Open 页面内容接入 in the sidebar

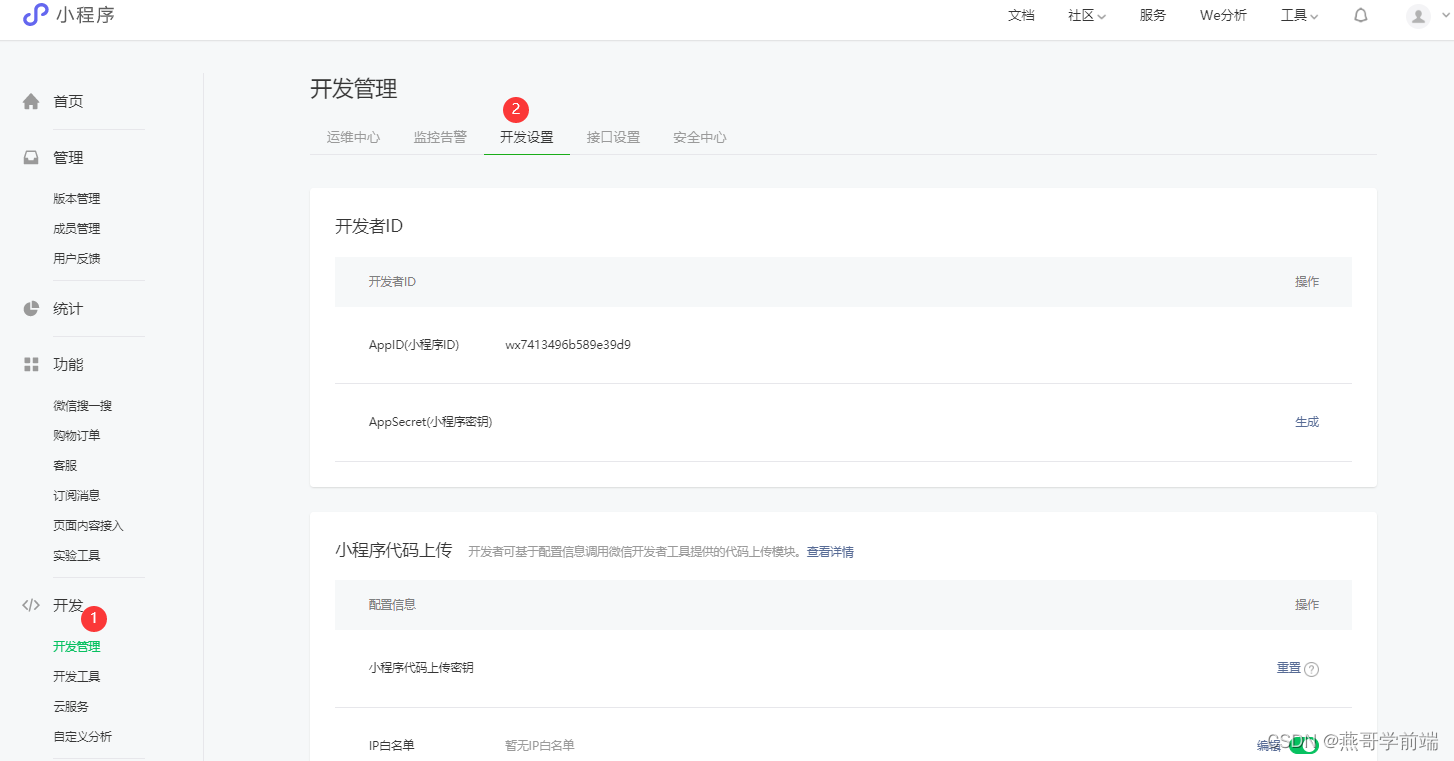(x=89, y=525)
